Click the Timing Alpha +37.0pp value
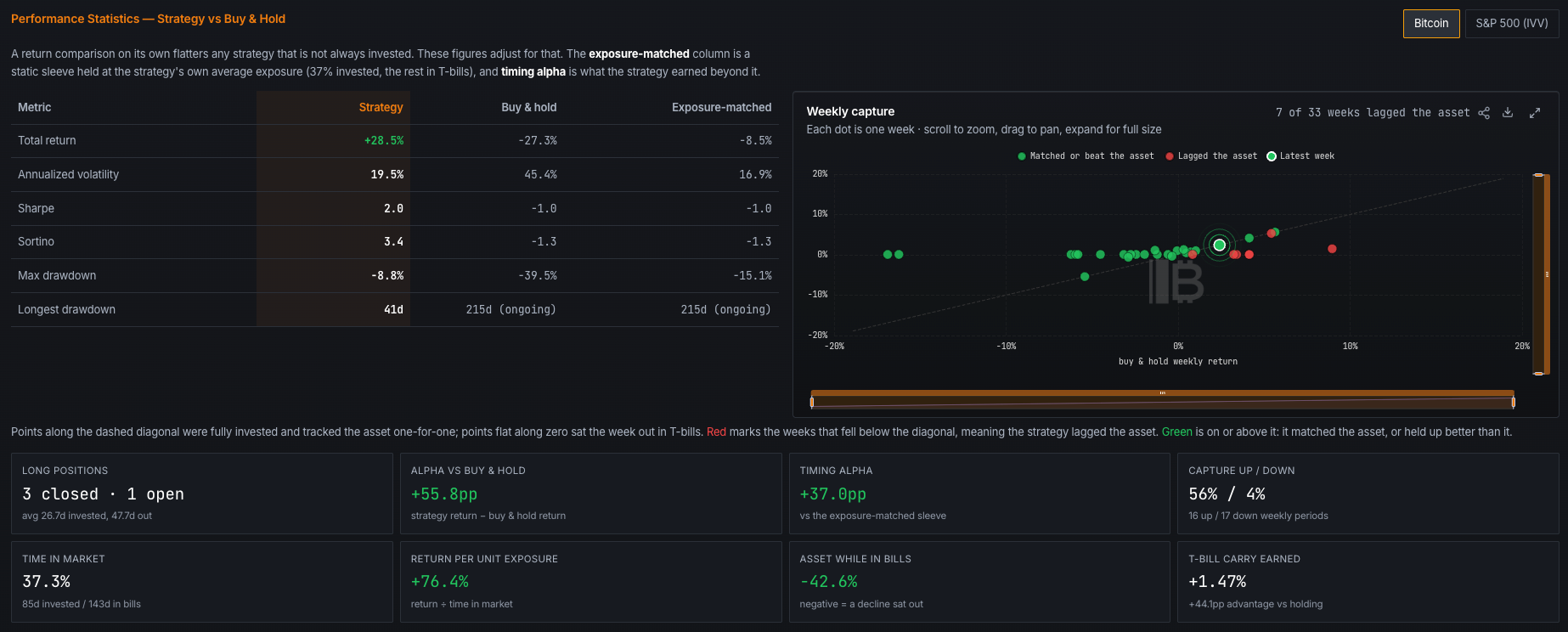The width and height of the screenshot is (1568, 632). click(x=833, y=494)
